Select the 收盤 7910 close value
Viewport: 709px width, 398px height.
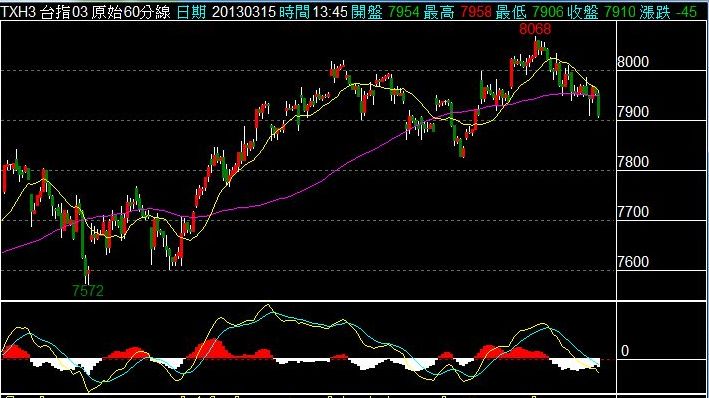601,12
